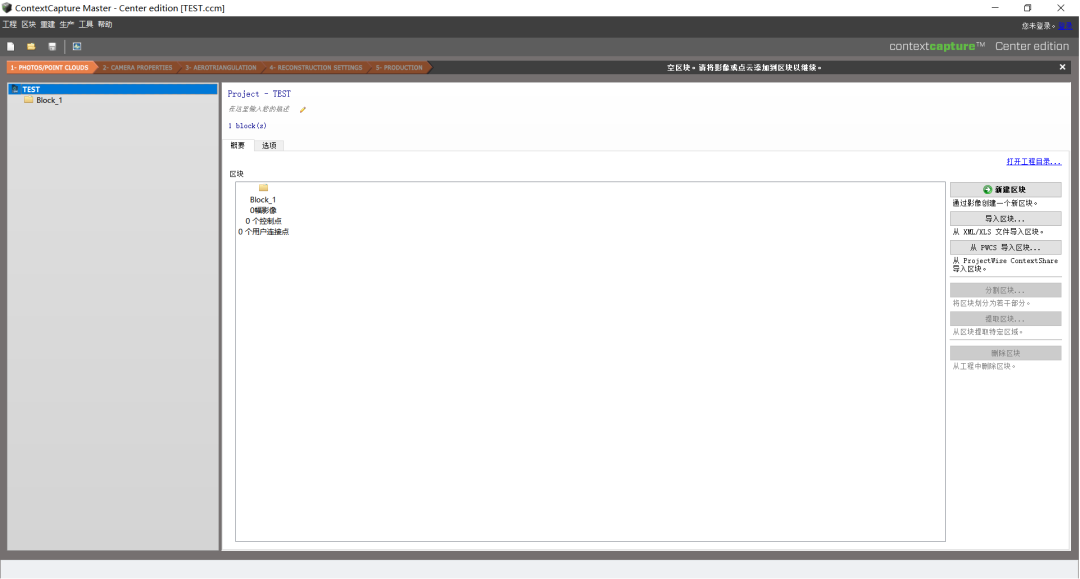Click the "区块" section label
Image resolution: width=1080 pixels, height=579 pixels.
236,174
